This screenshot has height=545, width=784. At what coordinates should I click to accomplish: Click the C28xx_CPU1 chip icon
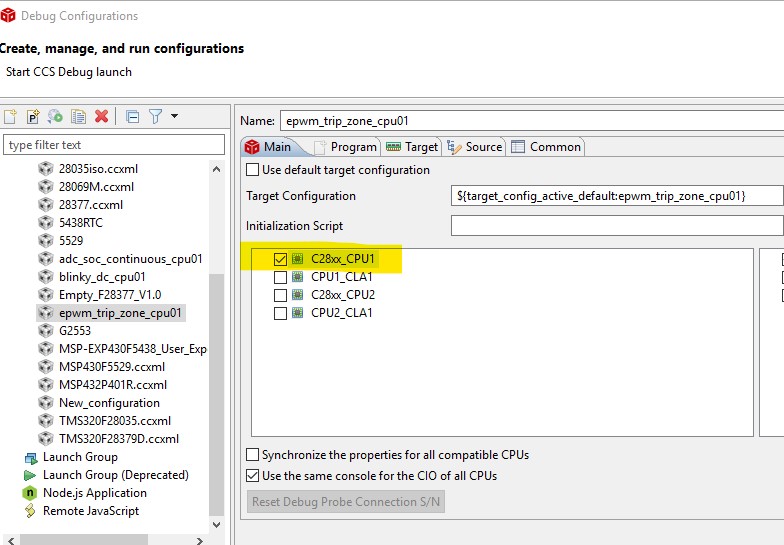pos(298,258)
